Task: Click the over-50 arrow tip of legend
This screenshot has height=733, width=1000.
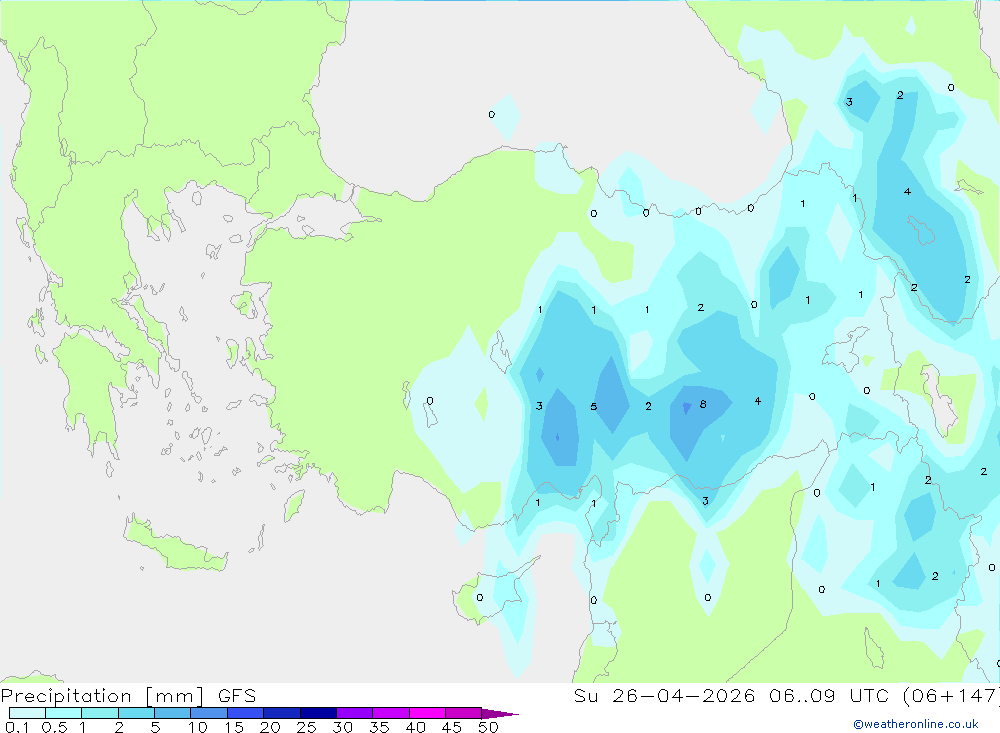Action: [500, 713]
